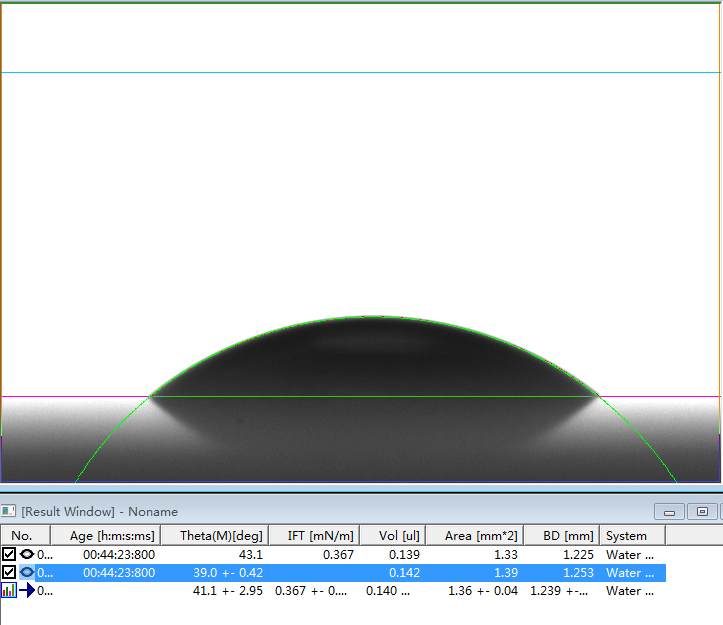This screenshot has height=625, width=723.
Task: Sort results by Theta(M)[deg] column
Action: click(220, 536)
